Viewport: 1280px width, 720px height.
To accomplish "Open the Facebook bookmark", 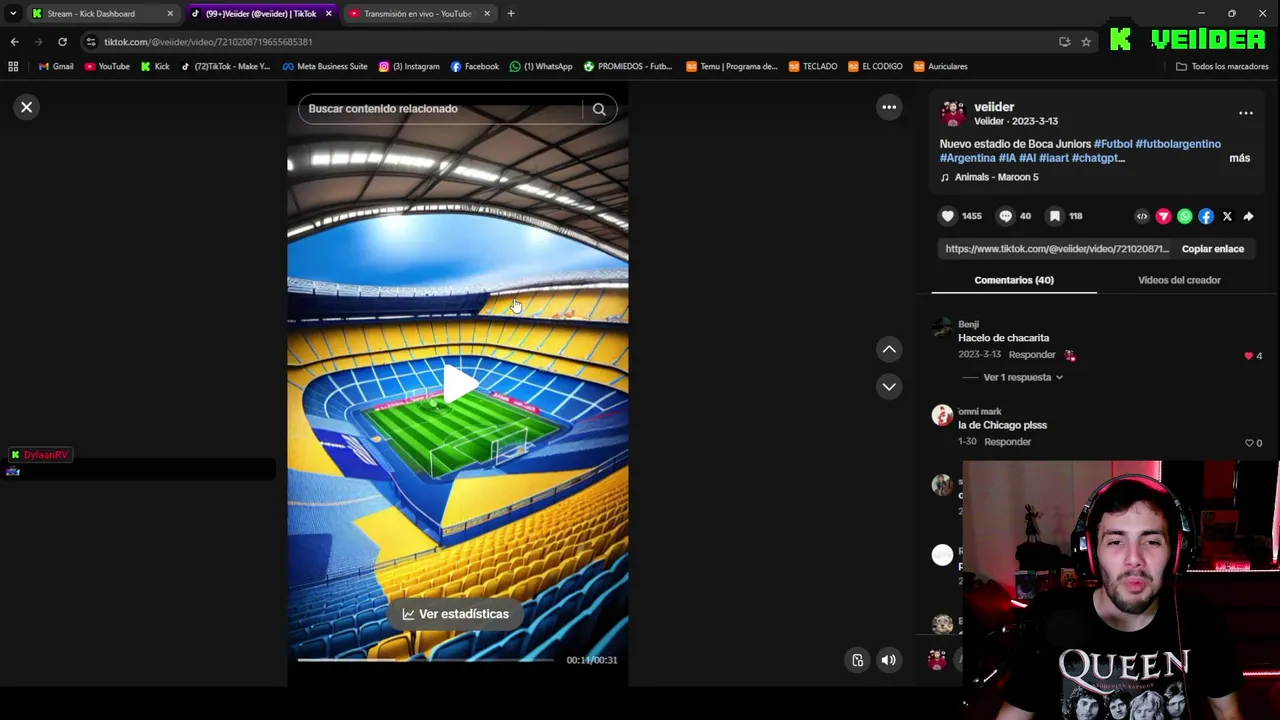I will [475, 67].
